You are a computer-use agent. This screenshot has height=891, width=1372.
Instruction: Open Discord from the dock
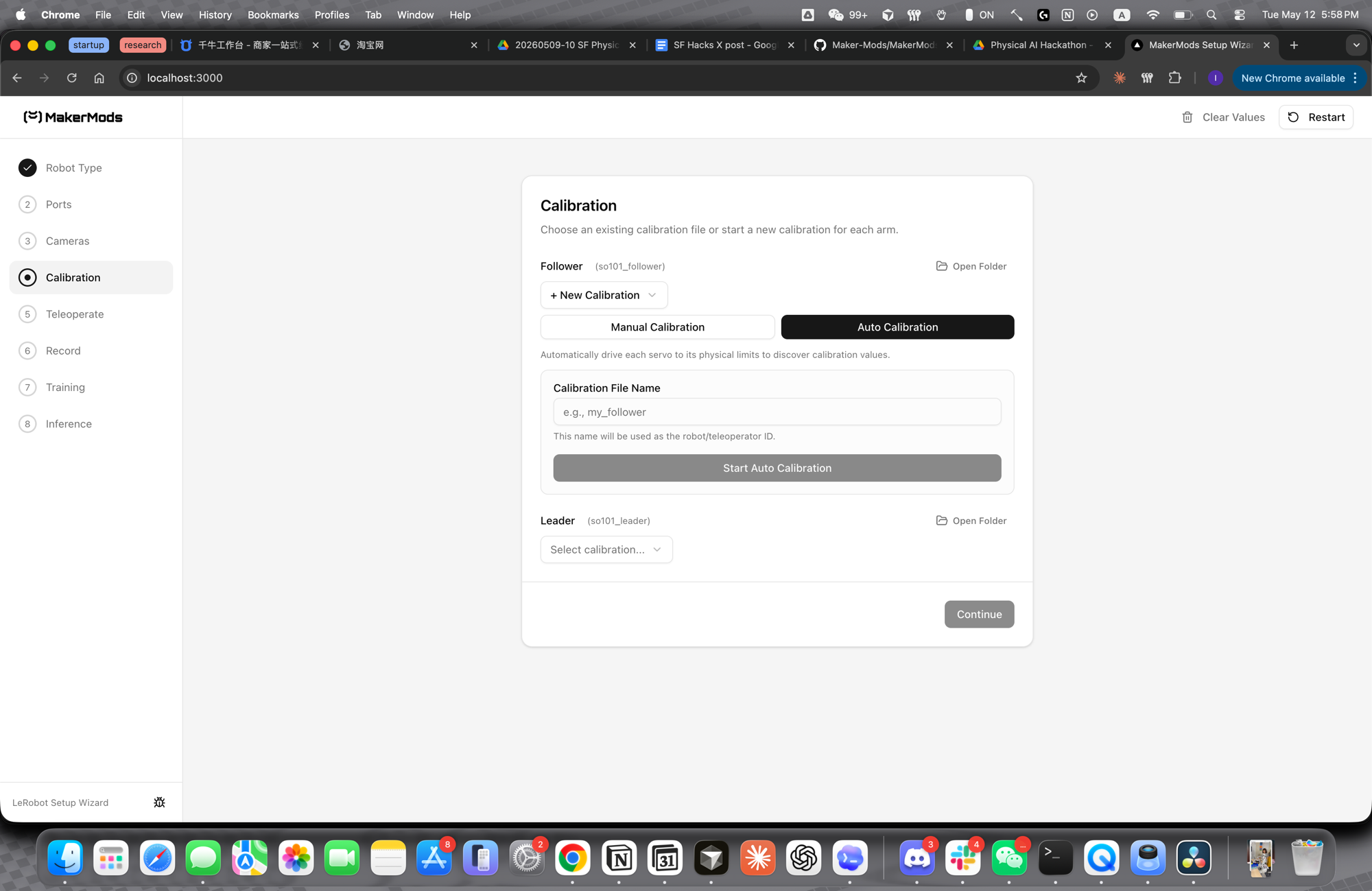tap(917, 858)
